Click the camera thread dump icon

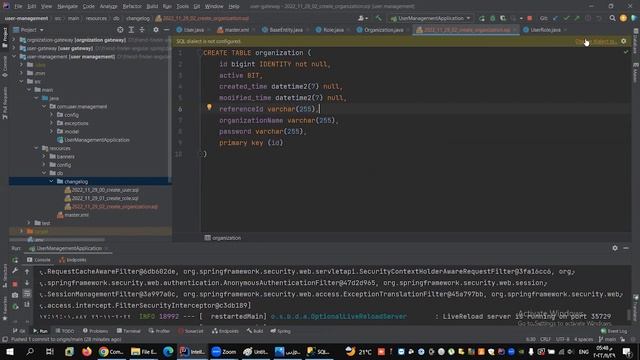pos(15,295)
